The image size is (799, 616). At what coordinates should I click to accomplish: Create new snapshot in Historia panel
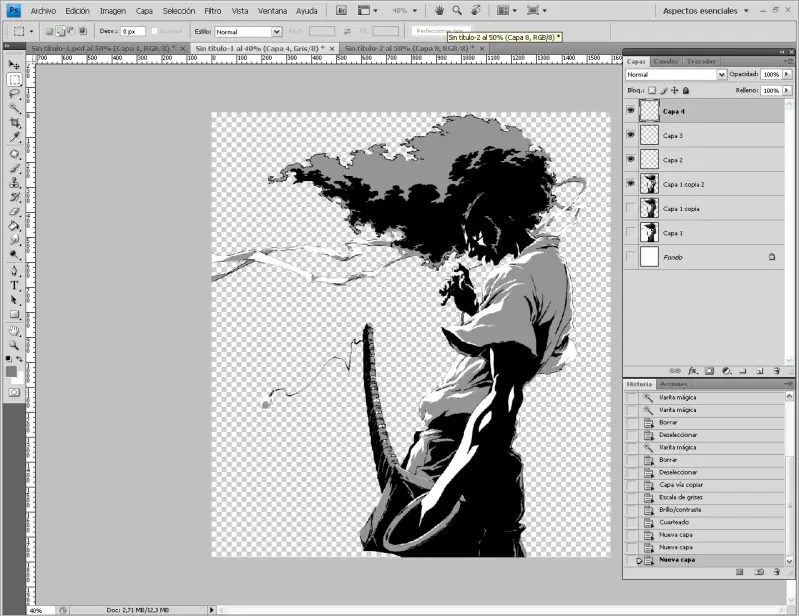click(759, 572)
